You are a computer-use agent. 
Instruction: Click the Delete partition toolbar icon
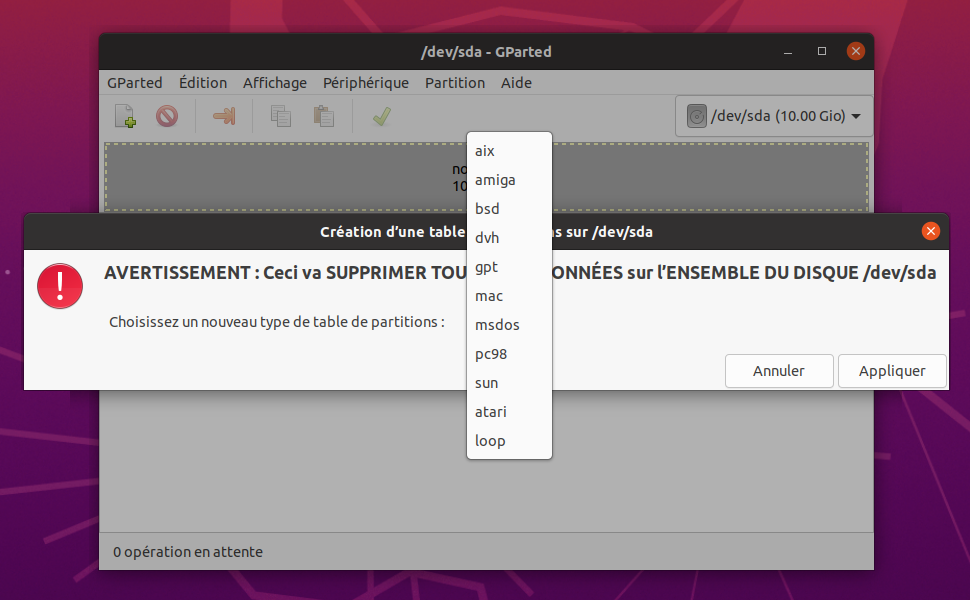(x=167, y=116)
